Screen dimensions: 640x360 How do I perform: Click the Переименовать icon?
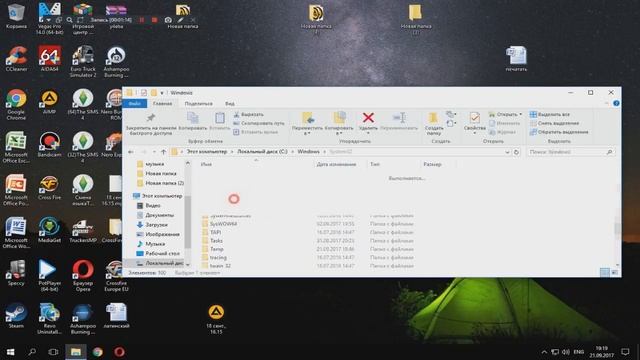point(399,118)
